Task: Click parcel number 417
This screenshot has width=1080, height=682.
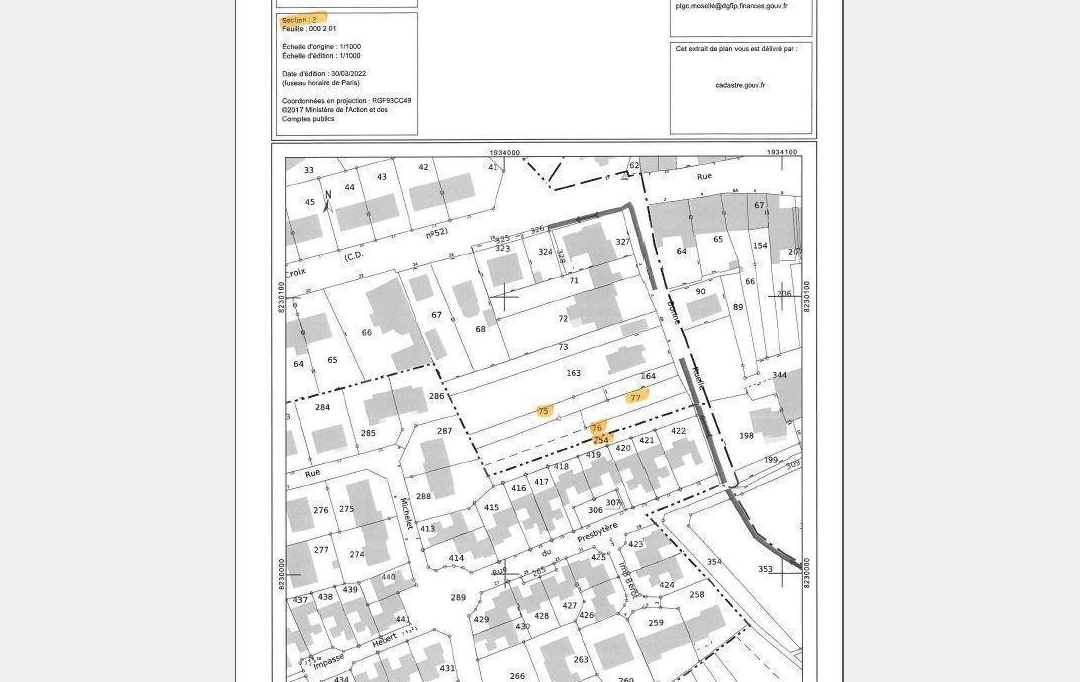Action: point(541,482)
